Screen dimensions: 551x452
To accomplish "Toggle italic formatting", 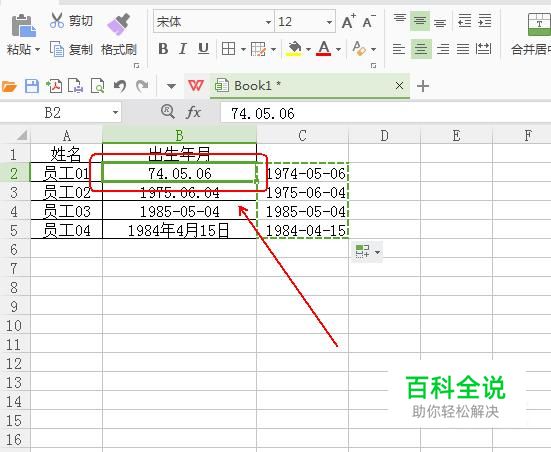I will (x=183, y=49).
